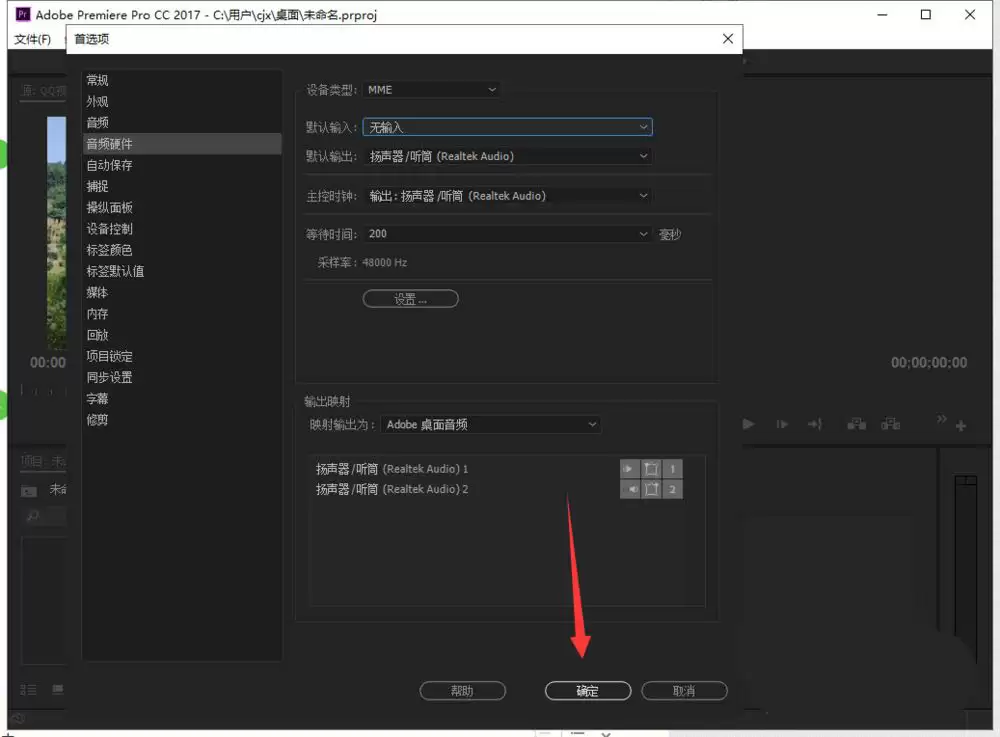Click the go to out point icon
This screenshot has height=737, width=1000.
coord(815,424)
